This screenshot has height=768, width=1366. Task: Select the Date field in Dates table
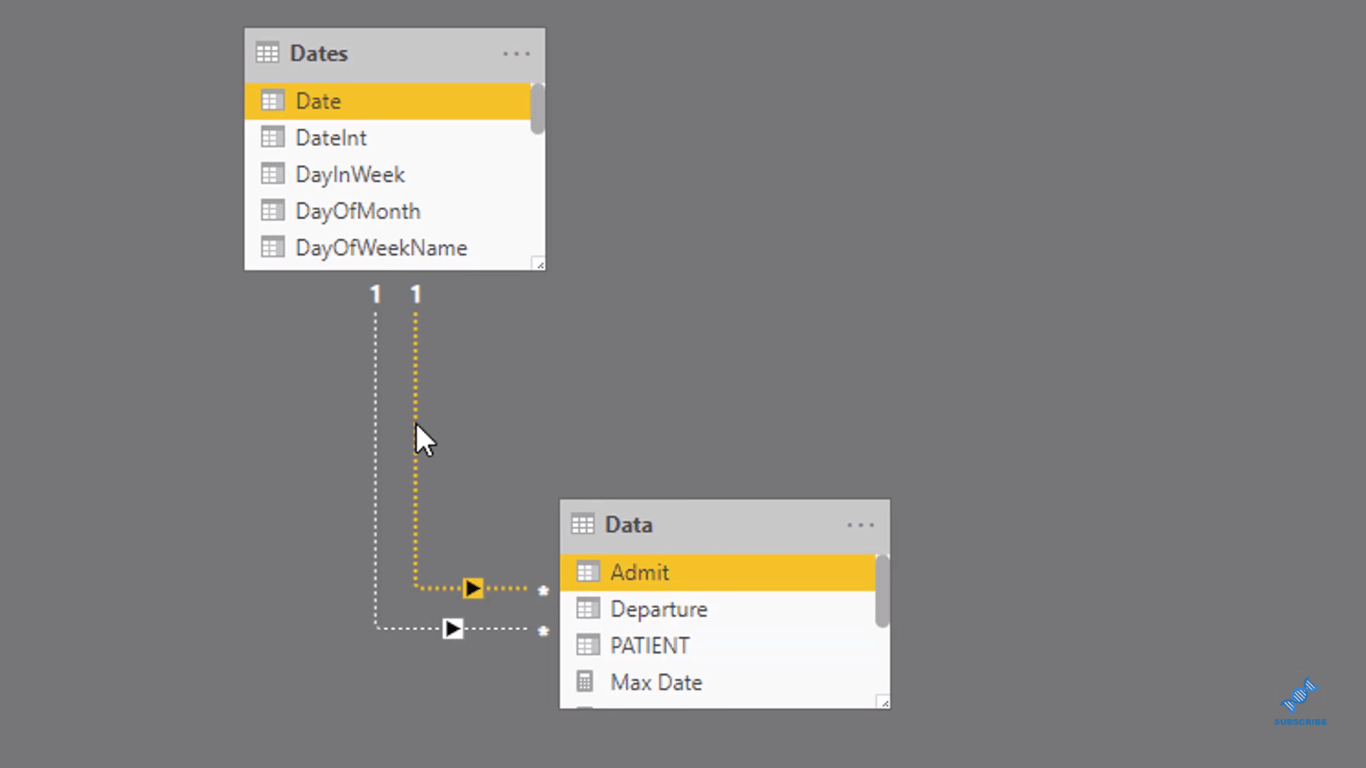[387, 101]
